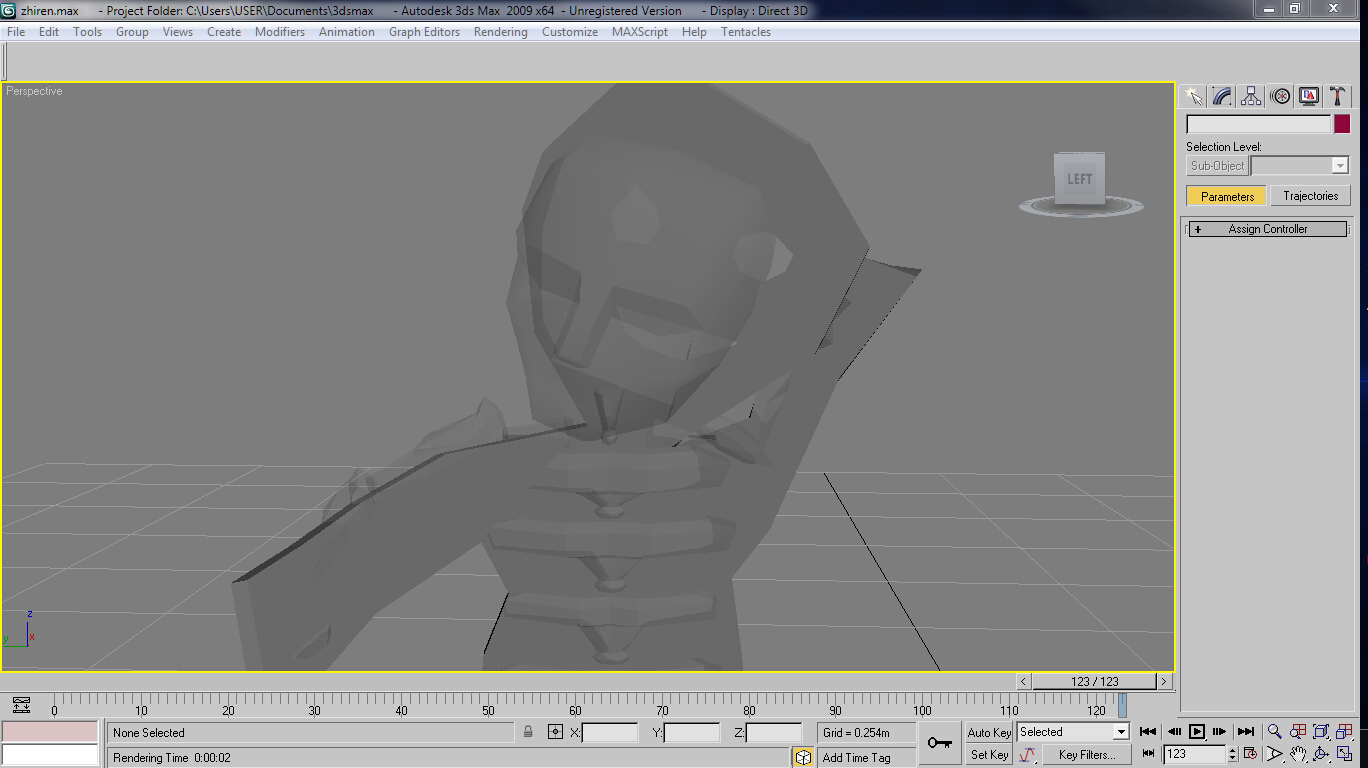Image resolution: width=1368 pixels, height=768 pixels.
Task: Expand the Assign Controller rollout
Action: [x=1267, y=229]
